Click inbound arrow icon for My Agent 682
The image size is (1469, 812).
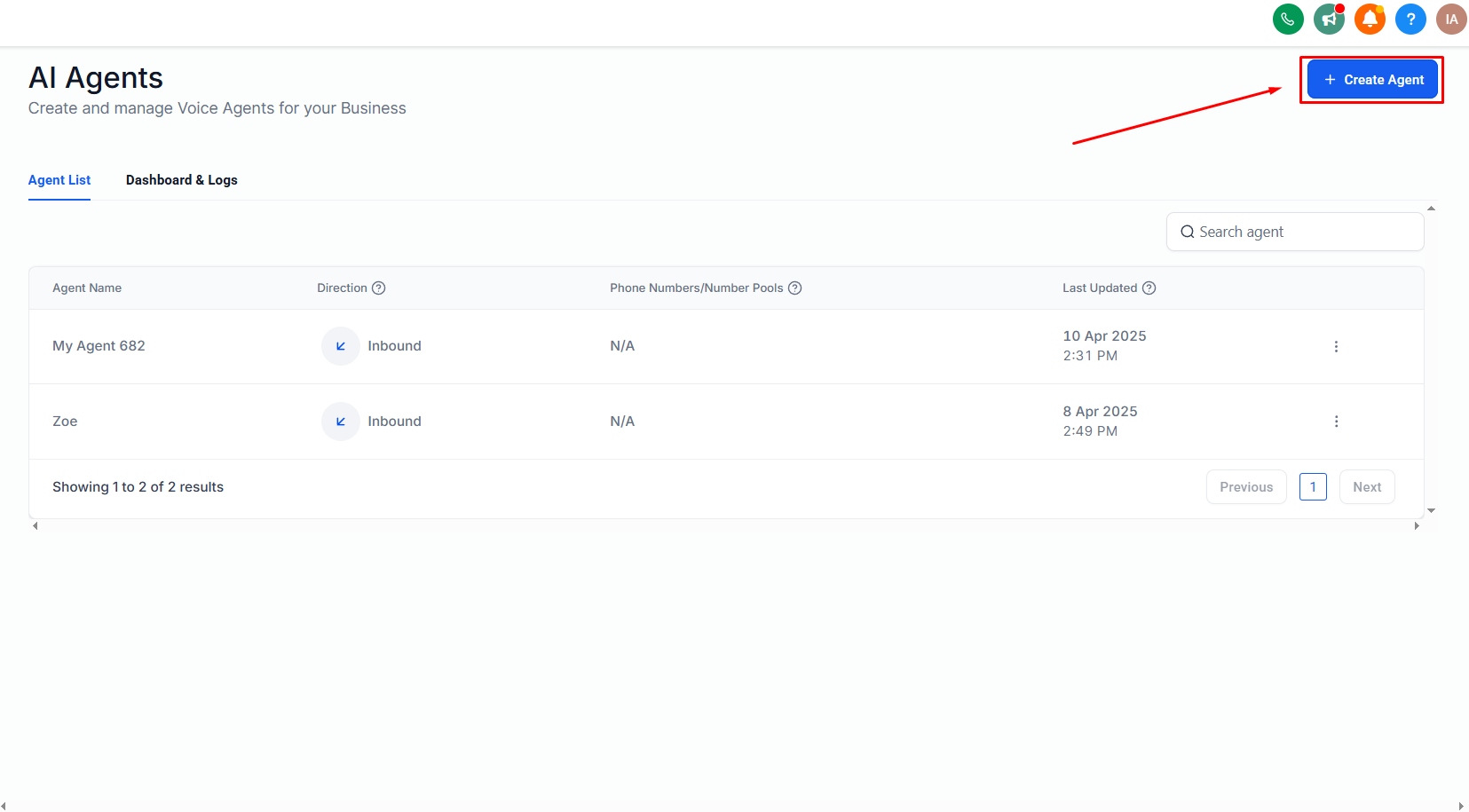[341, 346]
